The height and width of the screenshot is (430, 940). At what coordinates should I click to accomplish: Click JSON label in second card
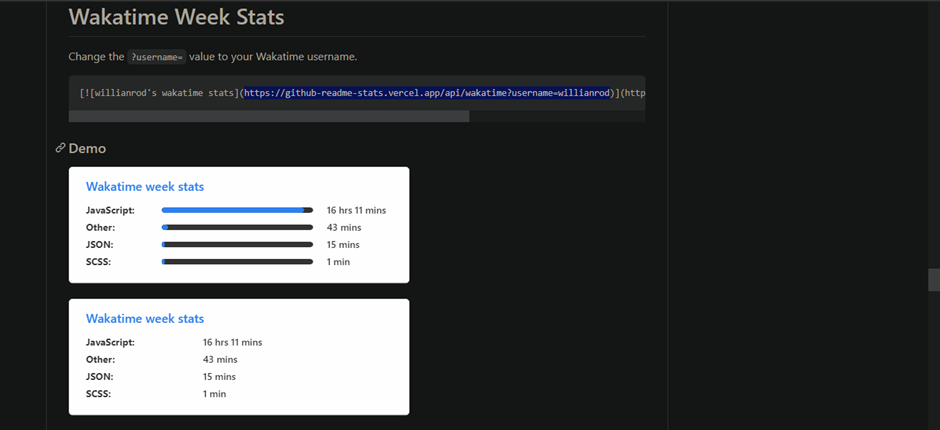pyautogui.click(x=100, y=377)
